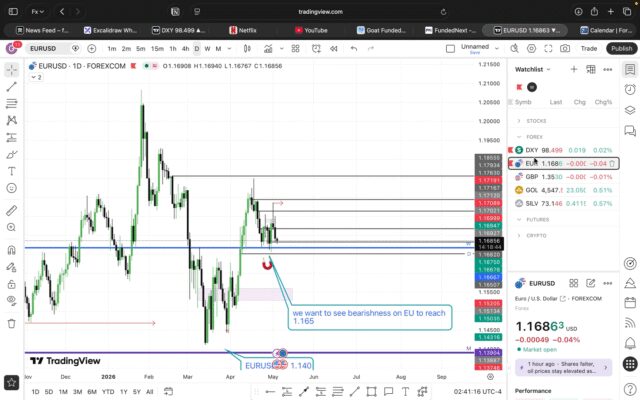Take a chart snapshot with camera icon
Viewport: 640px width, 400px height.
tap(565, 49)
